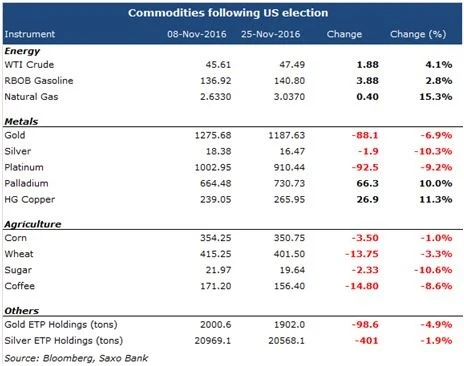The height and width of the screenshot is (366, 464).
Task: Click the Change (%) column header
Action: 418,34
